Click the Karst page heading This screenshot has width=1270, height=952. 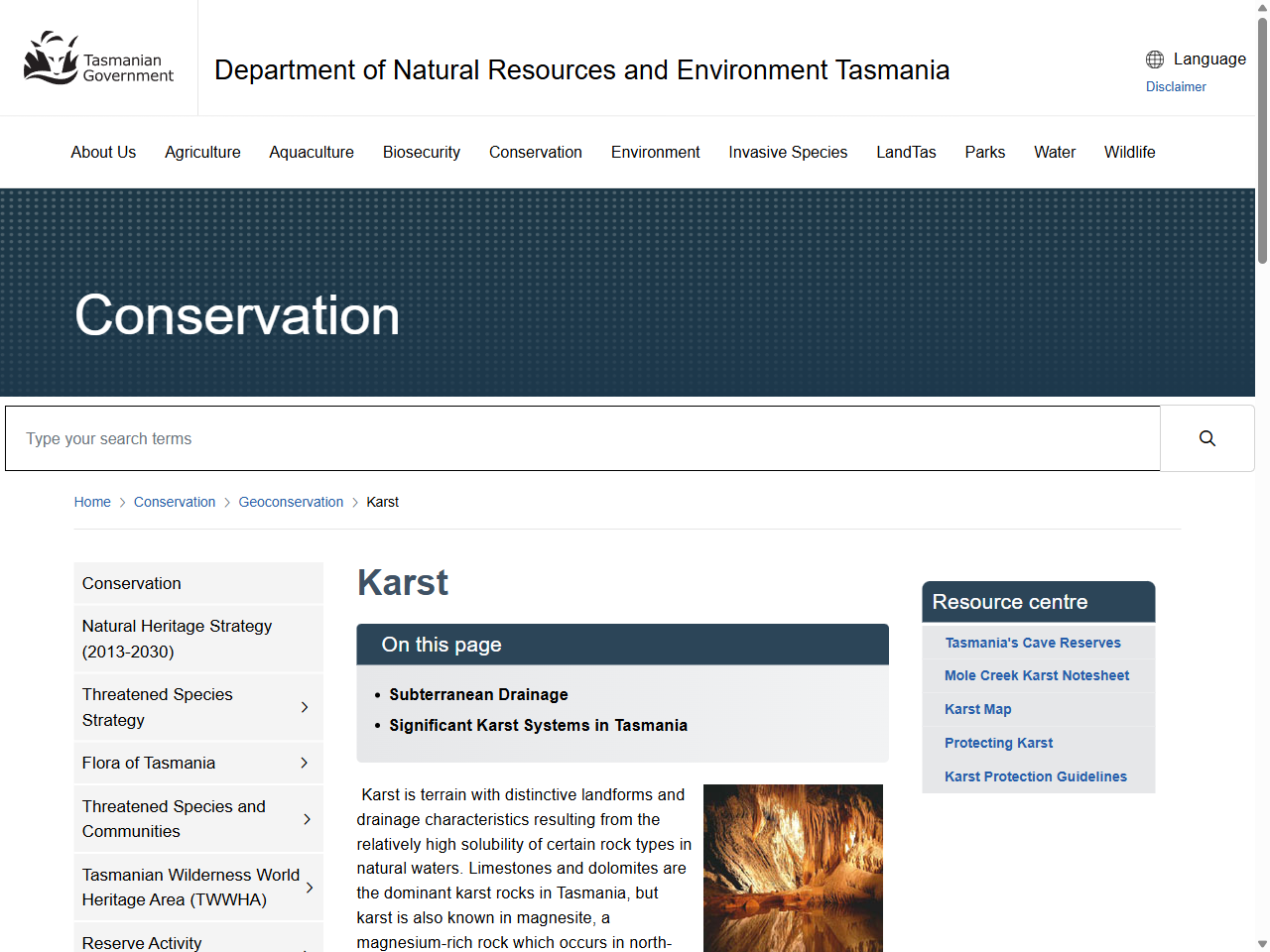click(402, 582)
